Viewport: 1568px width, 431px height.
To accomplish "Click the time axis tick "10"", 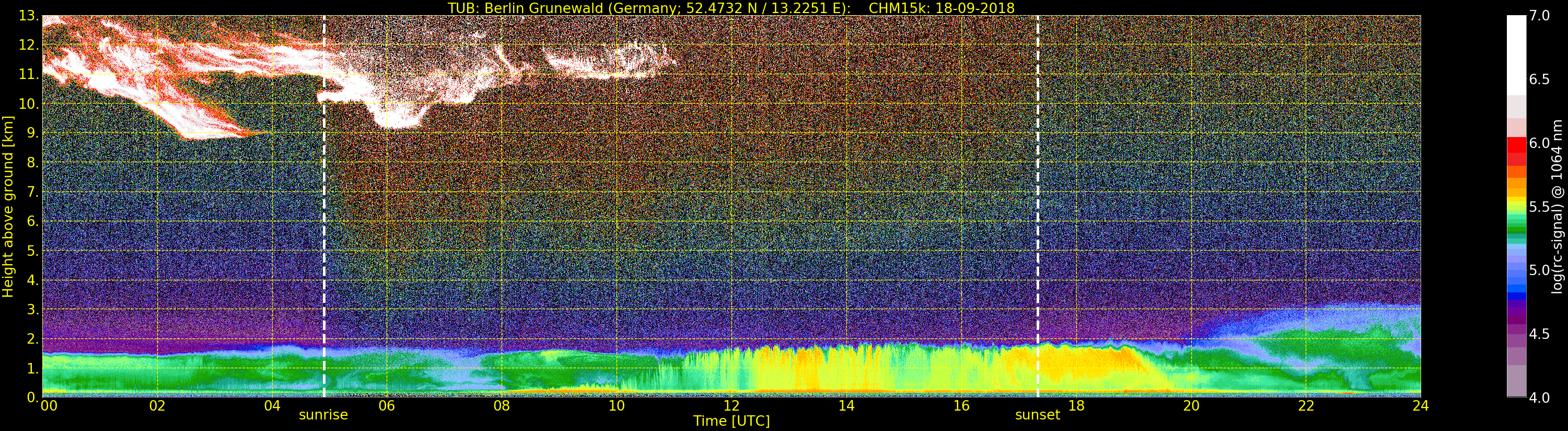I will 617,406.
